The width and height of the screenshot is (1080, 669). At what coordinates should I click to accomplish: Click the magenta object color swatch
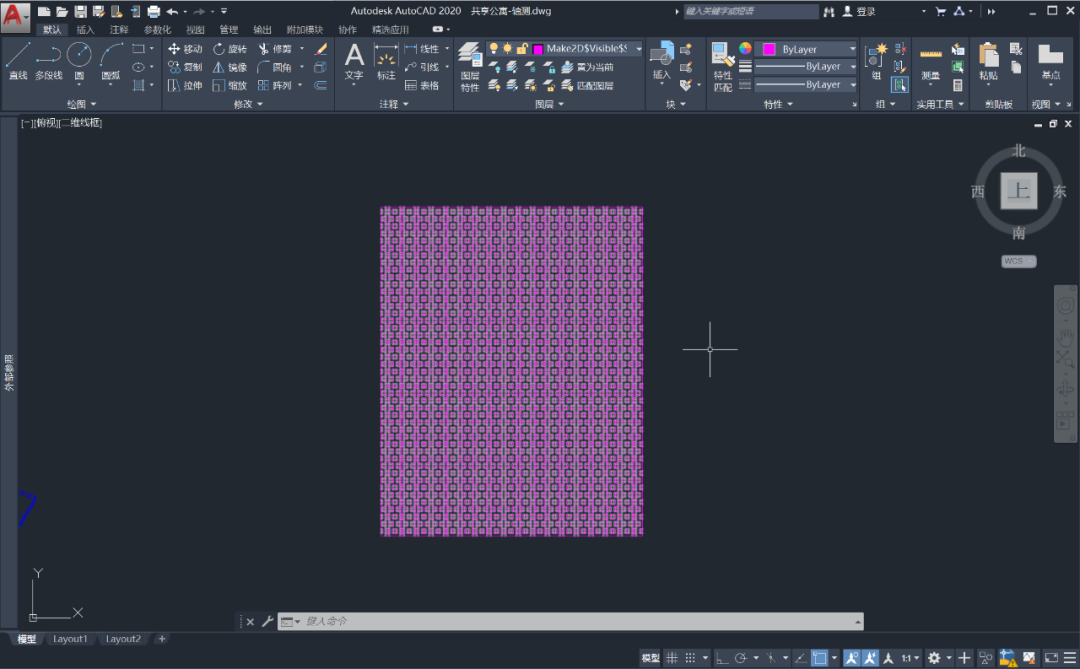tap(769, 49)
